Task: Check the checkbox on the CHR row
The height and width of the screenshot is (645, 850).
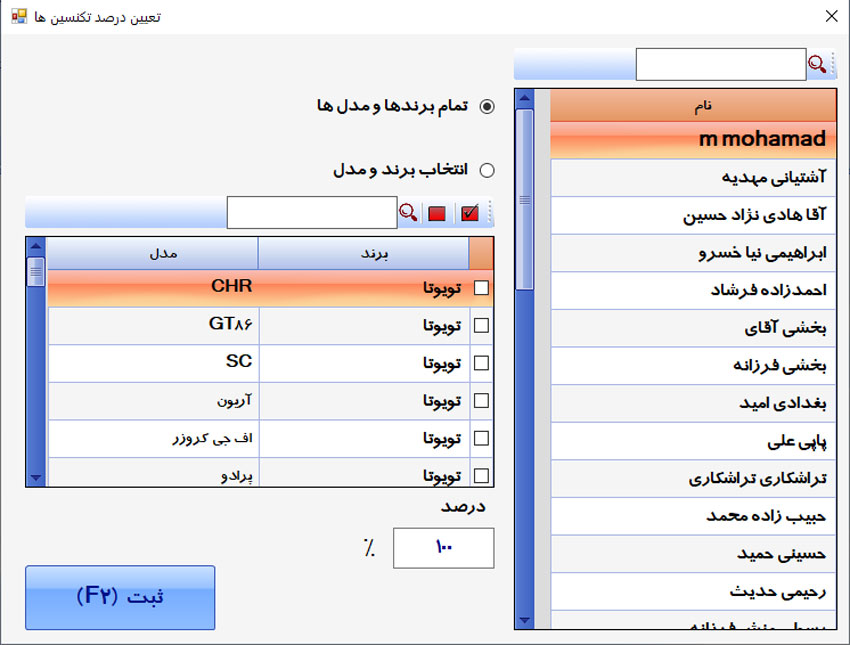Action: click(479, 287)
